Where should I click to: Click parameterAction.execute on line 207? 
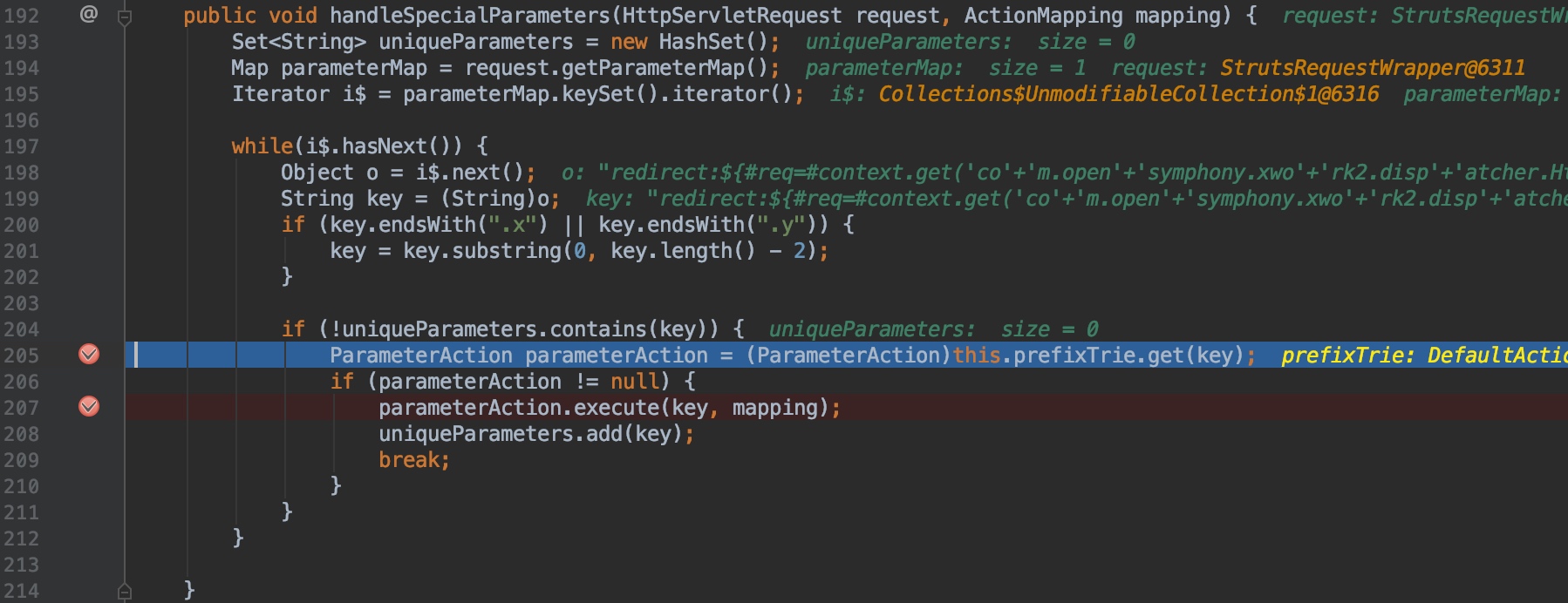(x=519, y=408)
